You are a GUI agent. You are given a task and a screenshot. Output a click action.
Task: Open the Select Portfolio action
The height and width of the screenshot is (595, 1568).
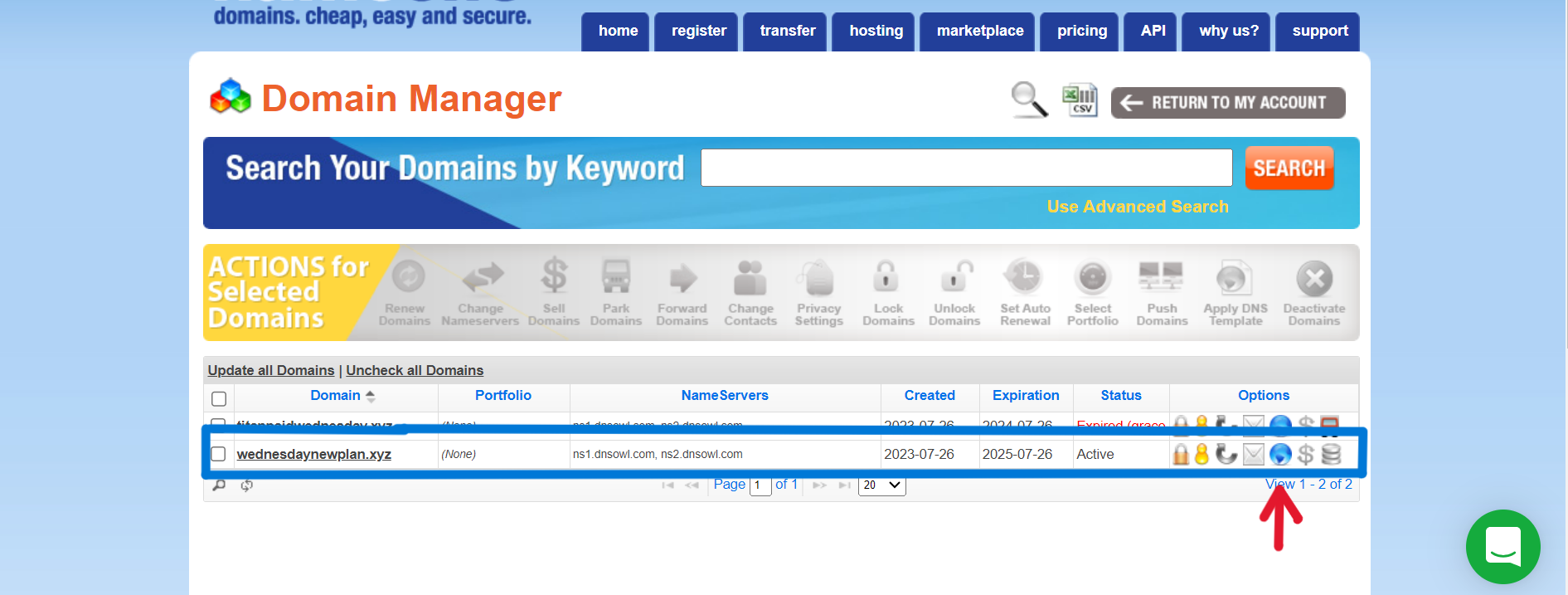[1093, 292]
